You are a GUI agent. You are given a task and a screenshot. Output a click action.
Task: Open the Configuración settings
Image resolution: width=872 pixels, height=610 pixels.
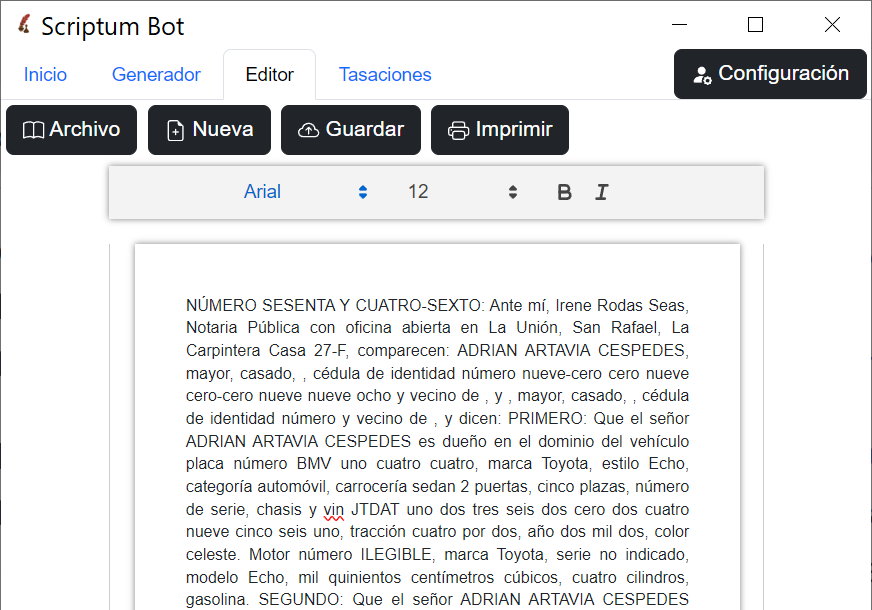(x=770, y=74)
